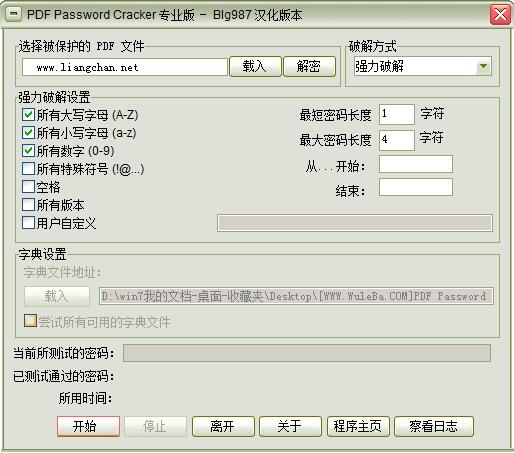This screenshot has width=514, height=453.
Task: Click the 最大密码长度 field
Action: tap(397, 140)
